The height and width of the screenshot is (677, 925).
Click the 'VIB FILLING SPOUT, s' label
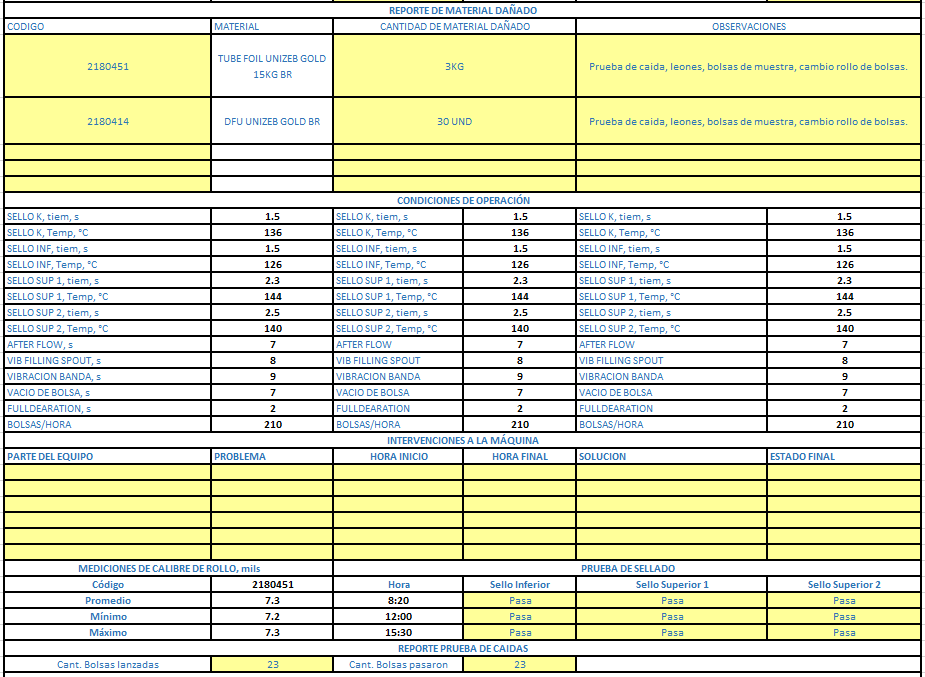point(107,360)
